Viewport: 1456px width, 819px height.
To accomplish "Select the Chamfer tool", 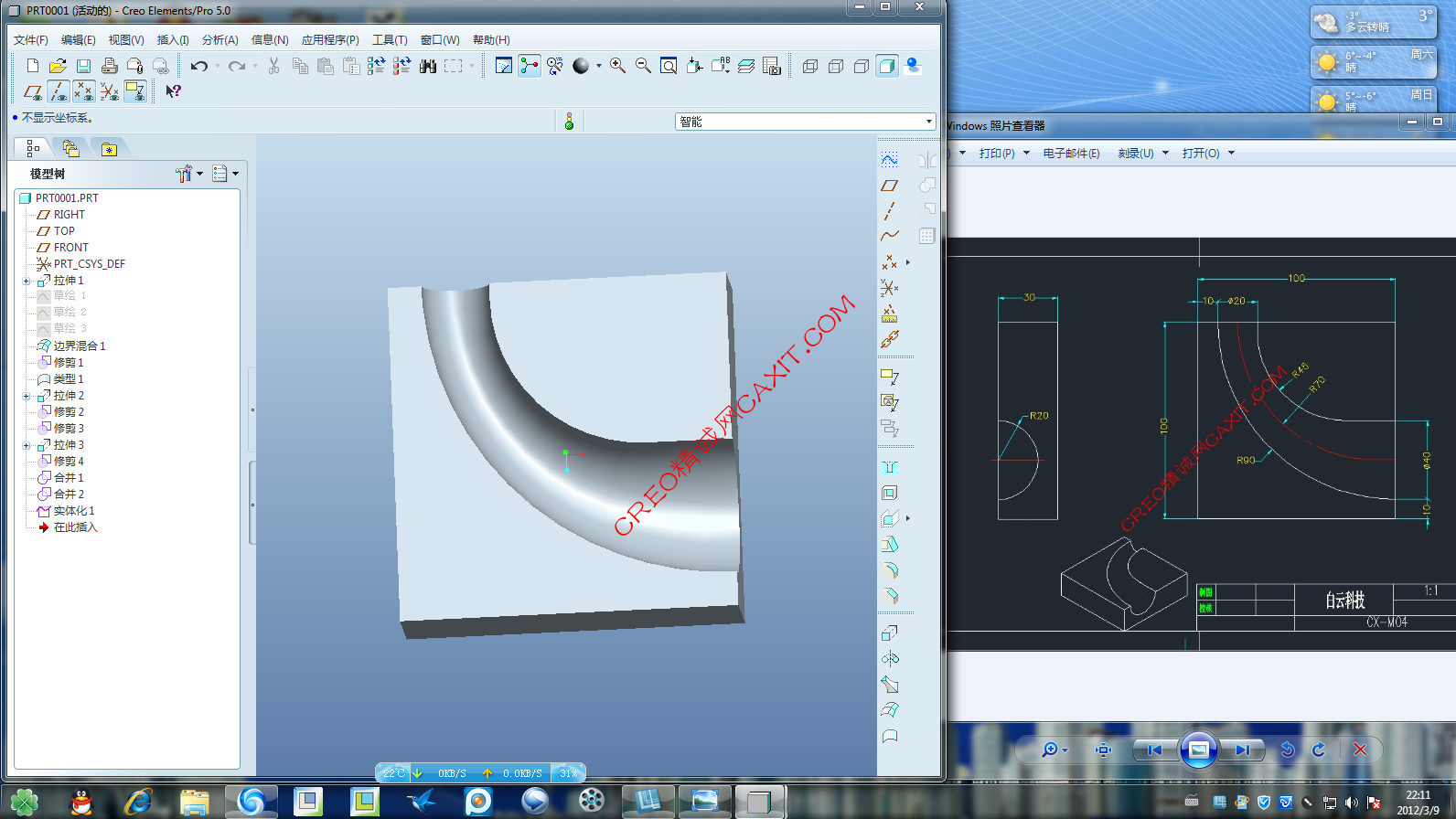I will click(889, 596).
